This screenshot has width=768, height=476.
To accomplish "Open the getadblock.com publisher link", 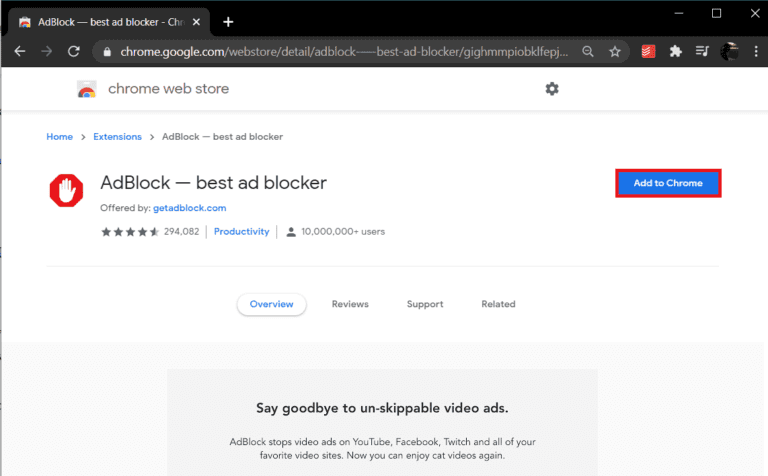I will pyautogui.click(x=189, y=208).
